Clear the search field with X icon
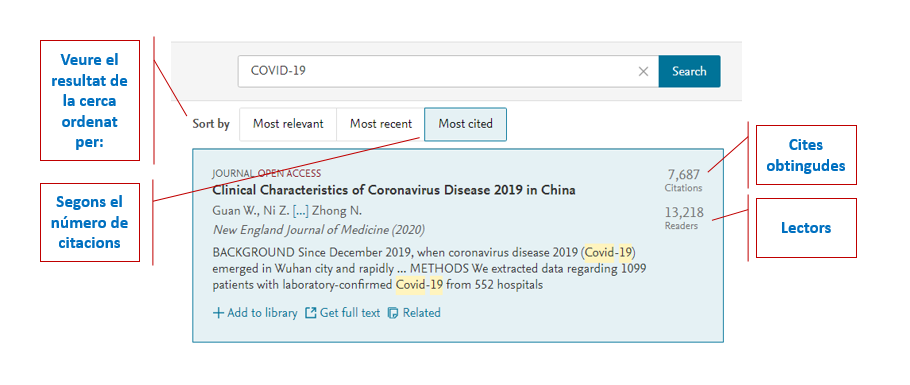This screenshot has height=385, width=910. pos(643,71)
